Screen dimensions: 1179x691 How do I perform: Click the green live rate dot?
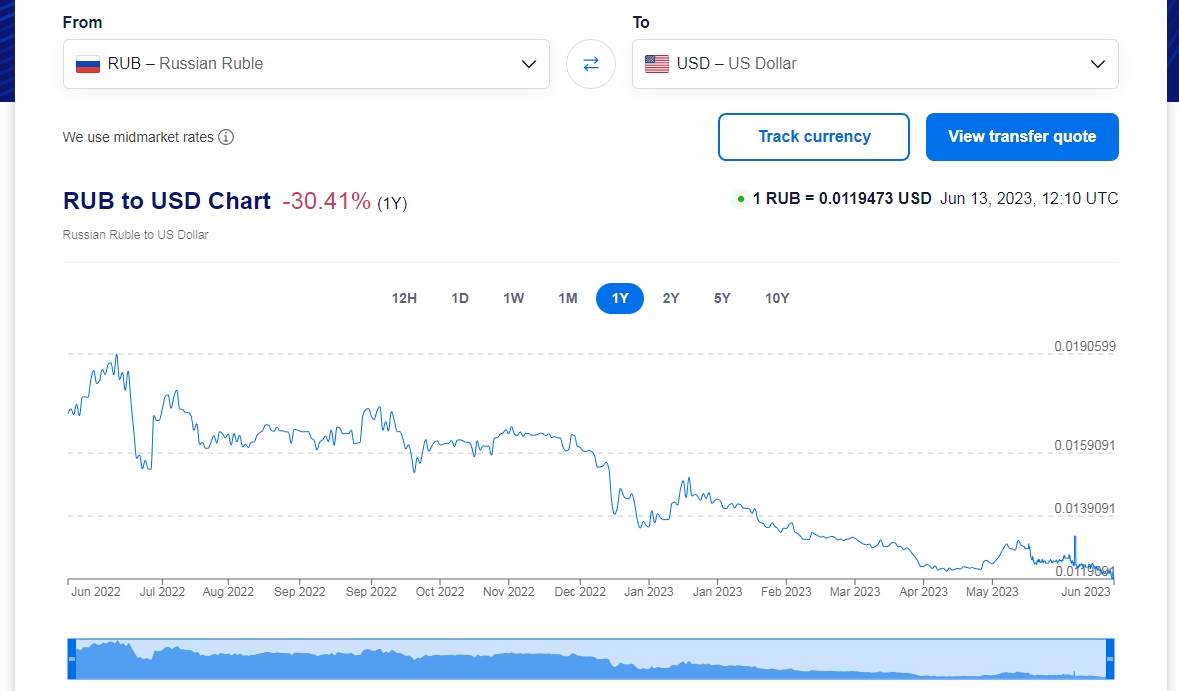point(741,199)
